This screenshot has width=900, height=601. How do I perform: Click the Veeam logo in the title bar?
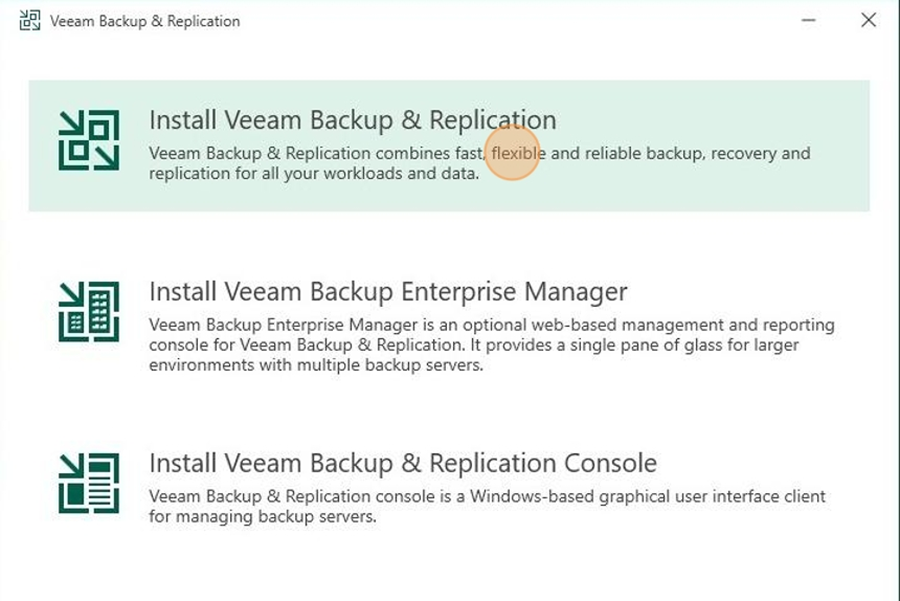(x=30, y=21)
